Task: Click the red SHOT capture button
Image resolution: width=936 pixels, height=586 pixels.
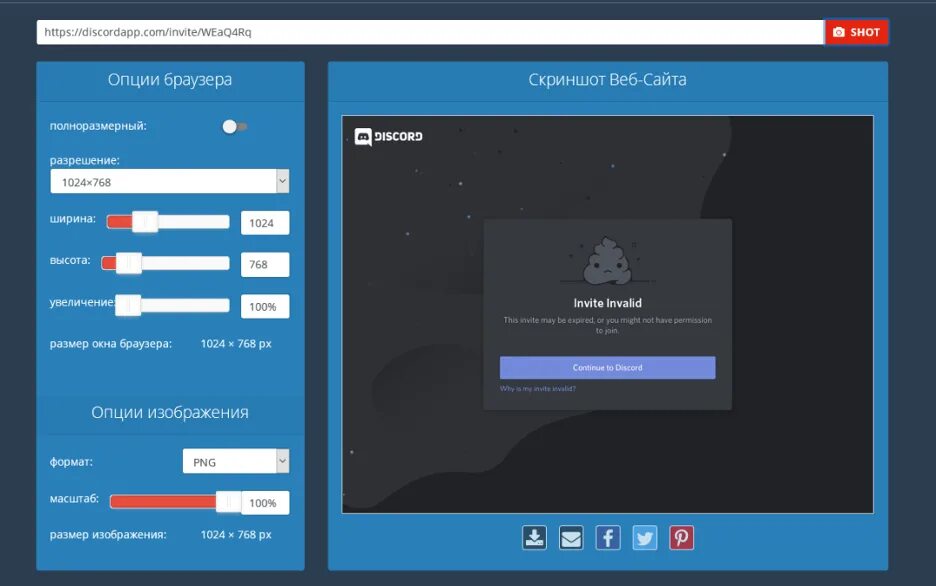Action: point(857,32)
